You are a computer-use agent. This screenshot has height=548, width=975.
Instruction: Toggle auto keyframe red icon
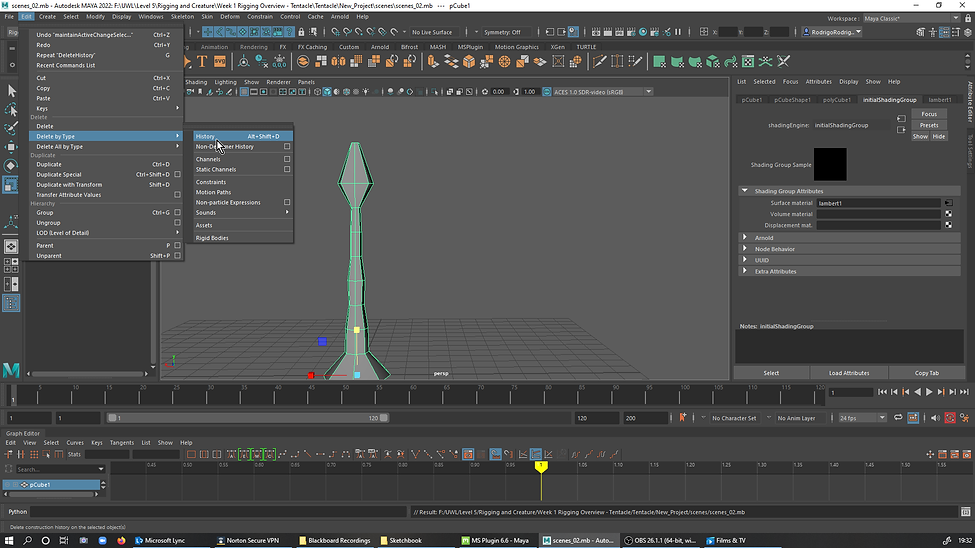(950, 418)
